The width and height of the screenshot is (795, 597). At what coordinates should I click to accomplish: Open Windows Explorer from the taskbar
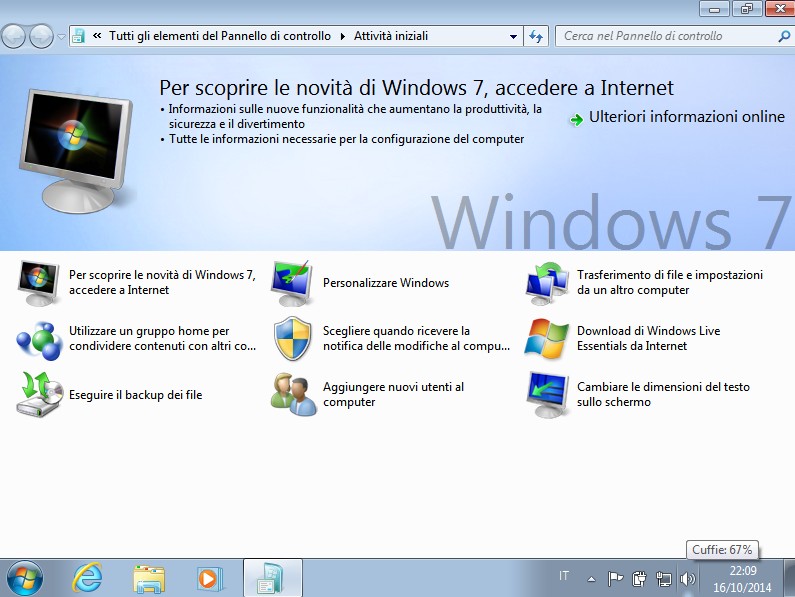[149, 579]
